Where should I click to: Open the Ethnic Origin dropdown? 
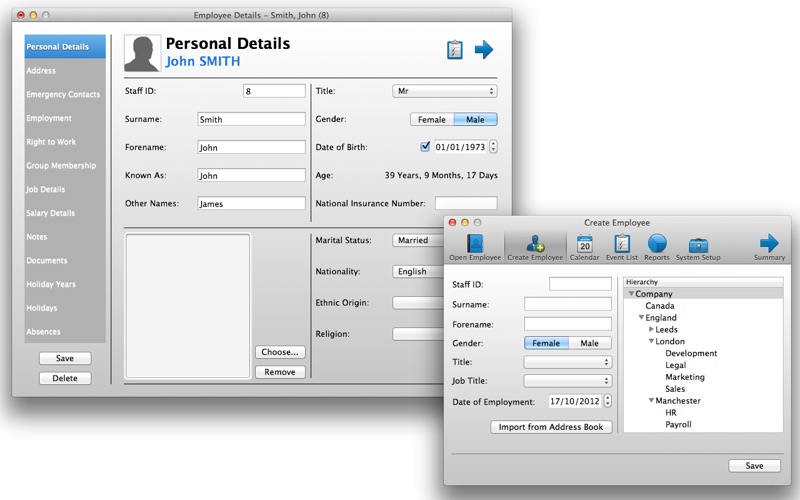coord(418,303)
